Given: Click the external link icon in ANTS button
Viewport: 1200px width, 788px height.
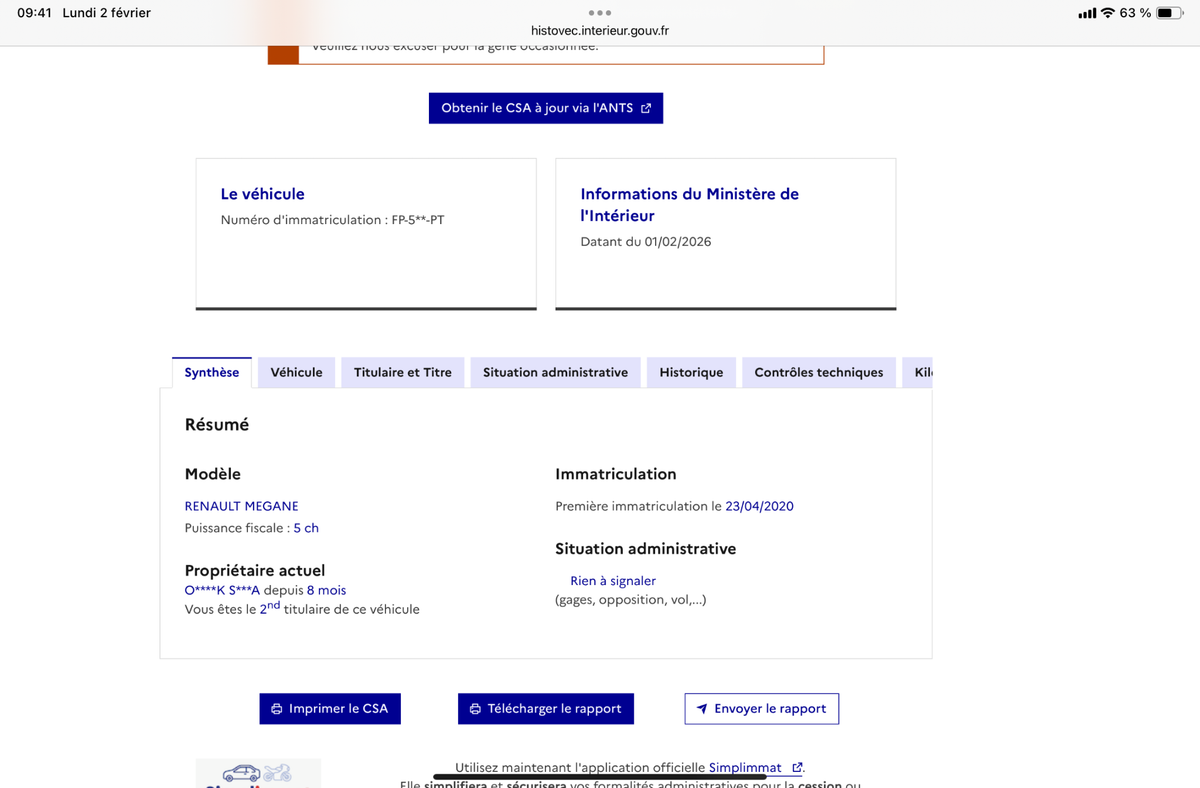Looking at the screenshot, I should 646,108.
